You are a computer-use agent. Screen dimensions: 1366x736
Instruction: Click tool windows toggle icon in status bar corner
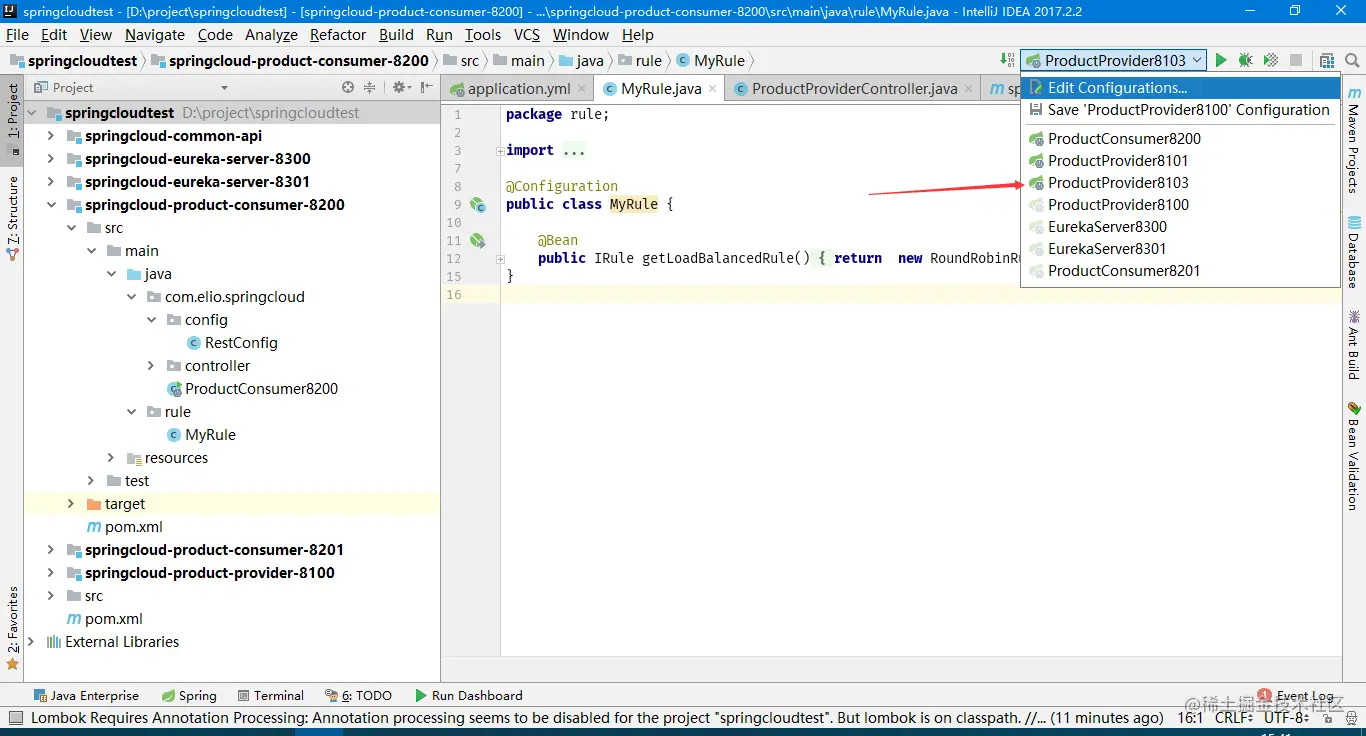[x=14, y=717]
